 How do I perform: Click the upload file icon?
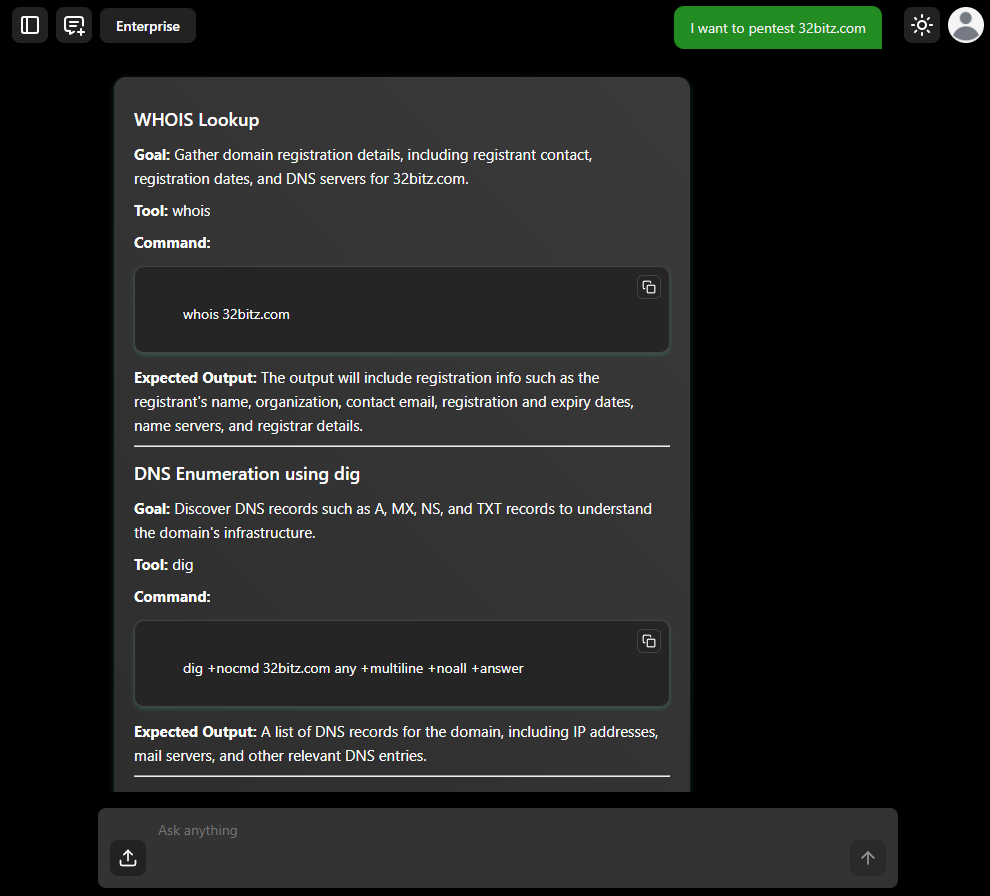(x=128, y=857)
